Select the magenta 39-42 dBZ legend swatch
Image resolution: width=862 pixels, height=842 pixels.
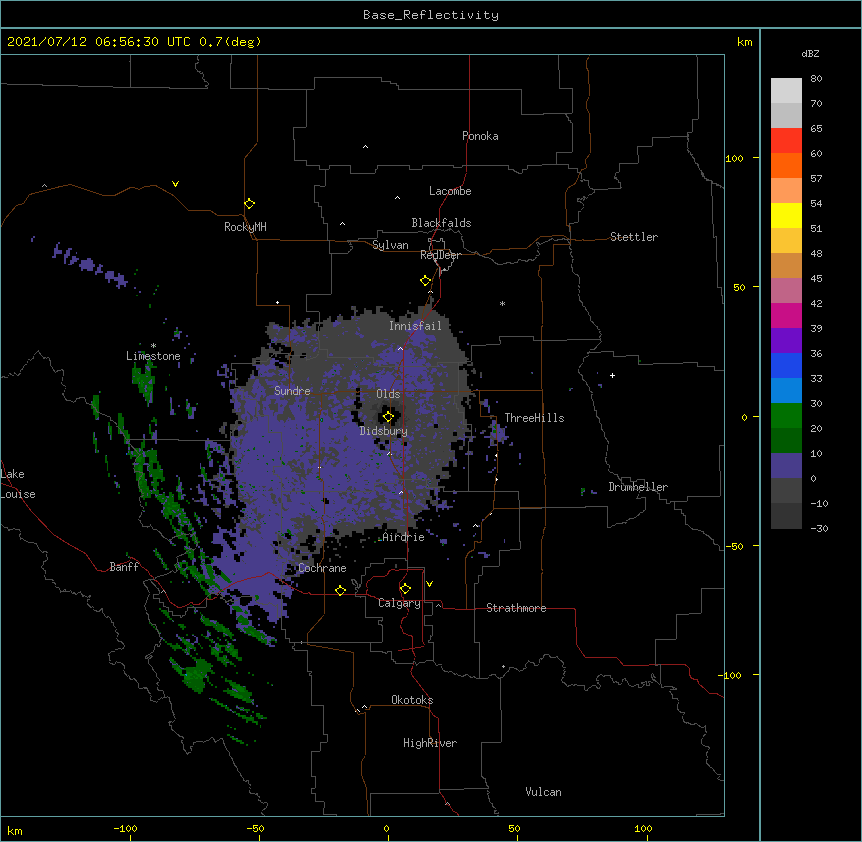[x=786, y=315]
